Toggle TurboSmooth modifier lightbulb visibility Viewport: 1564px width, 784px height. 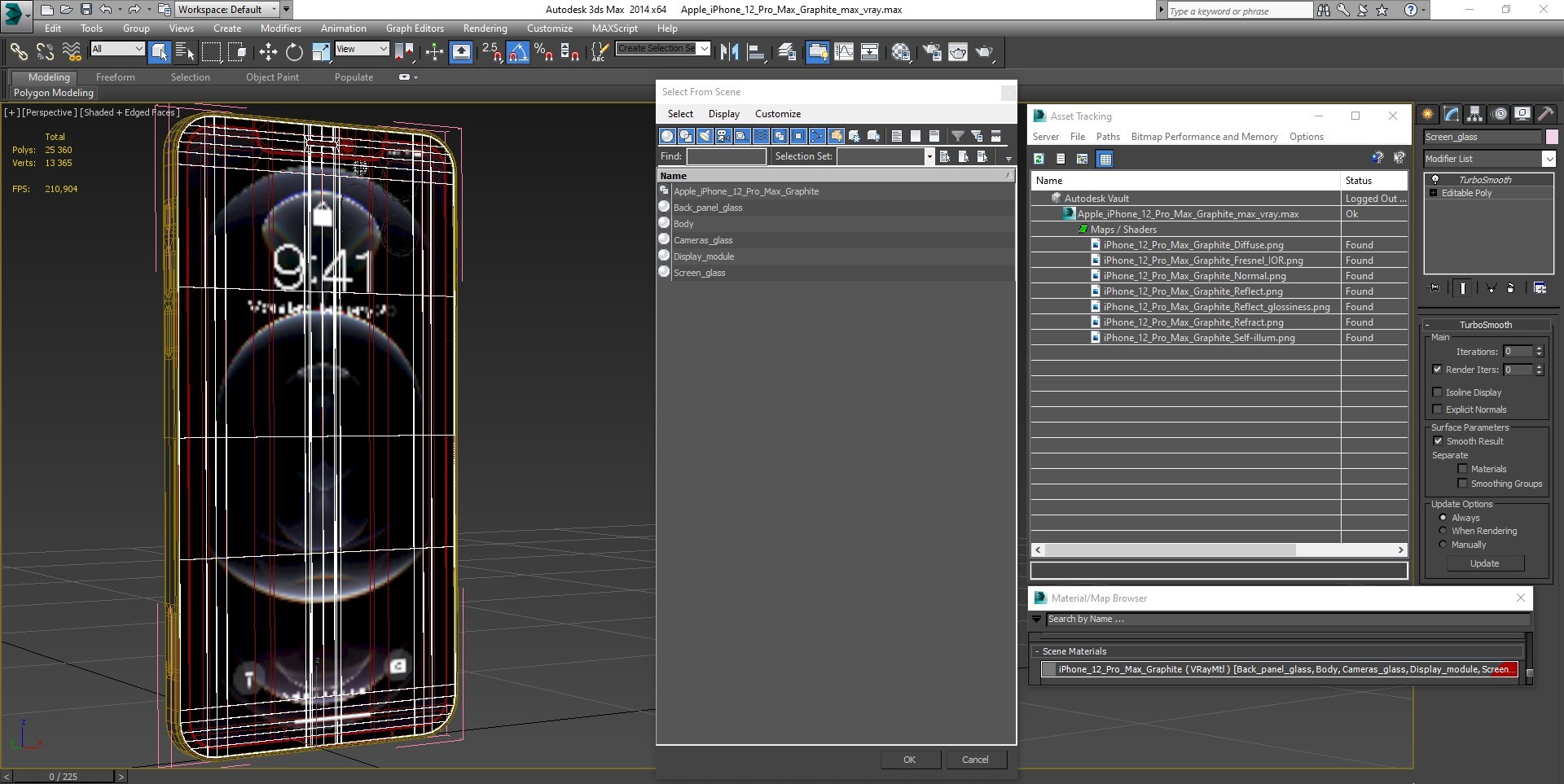point(1435,180)
